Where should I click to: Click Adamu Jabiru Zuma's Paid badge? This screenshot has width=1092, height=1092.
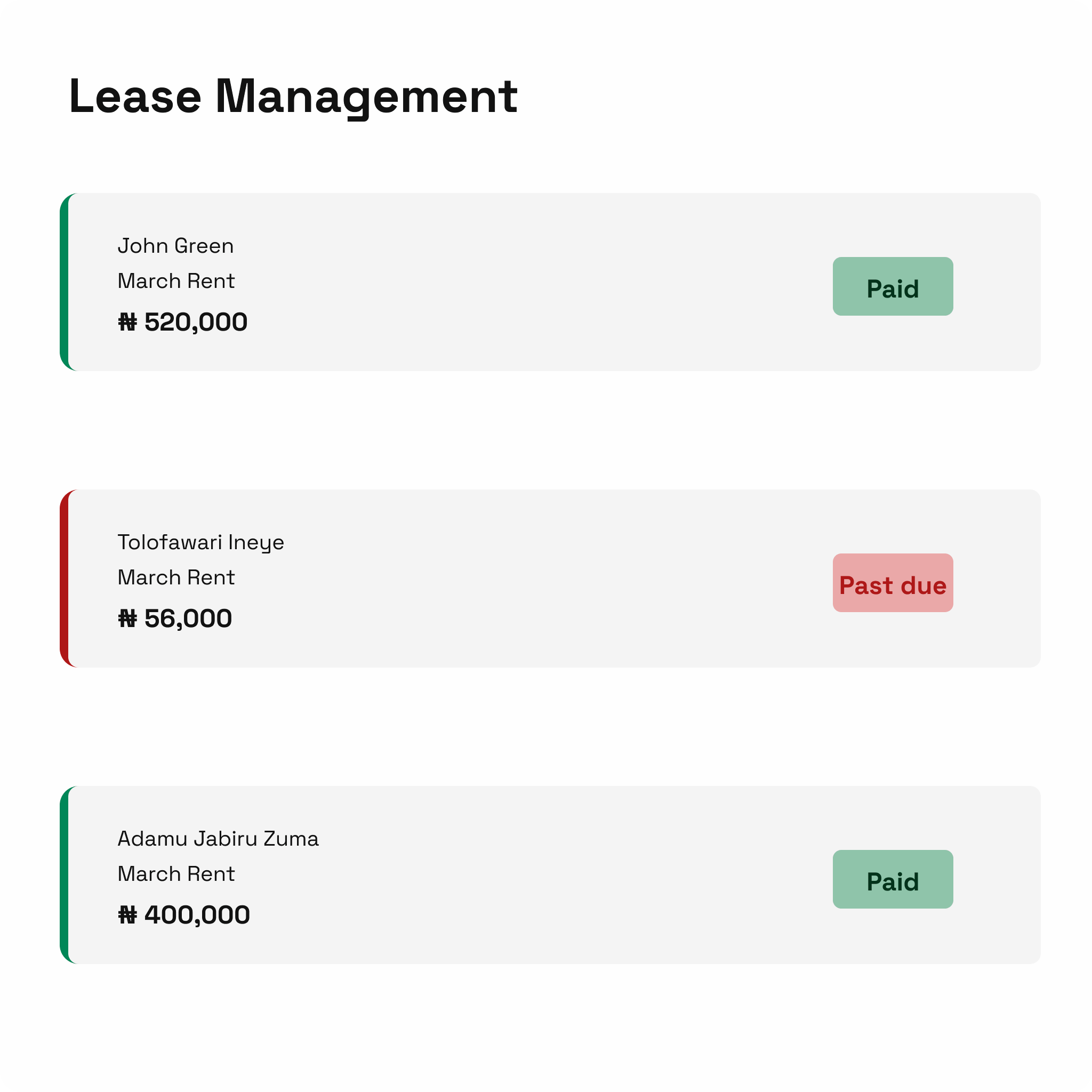point(893,879)
